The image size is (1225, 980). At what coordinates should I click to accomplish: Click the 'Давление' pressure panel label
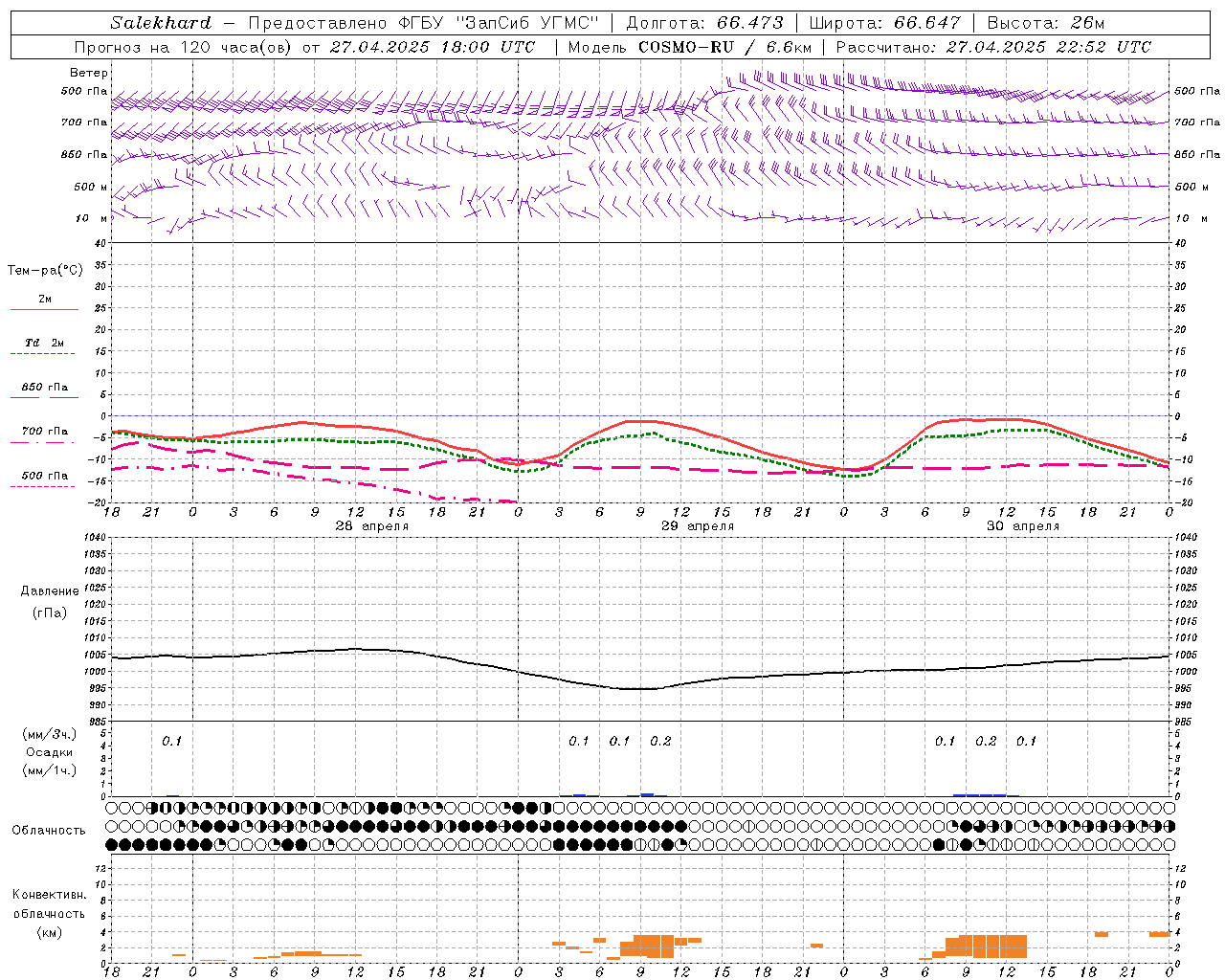coord(50,591)
